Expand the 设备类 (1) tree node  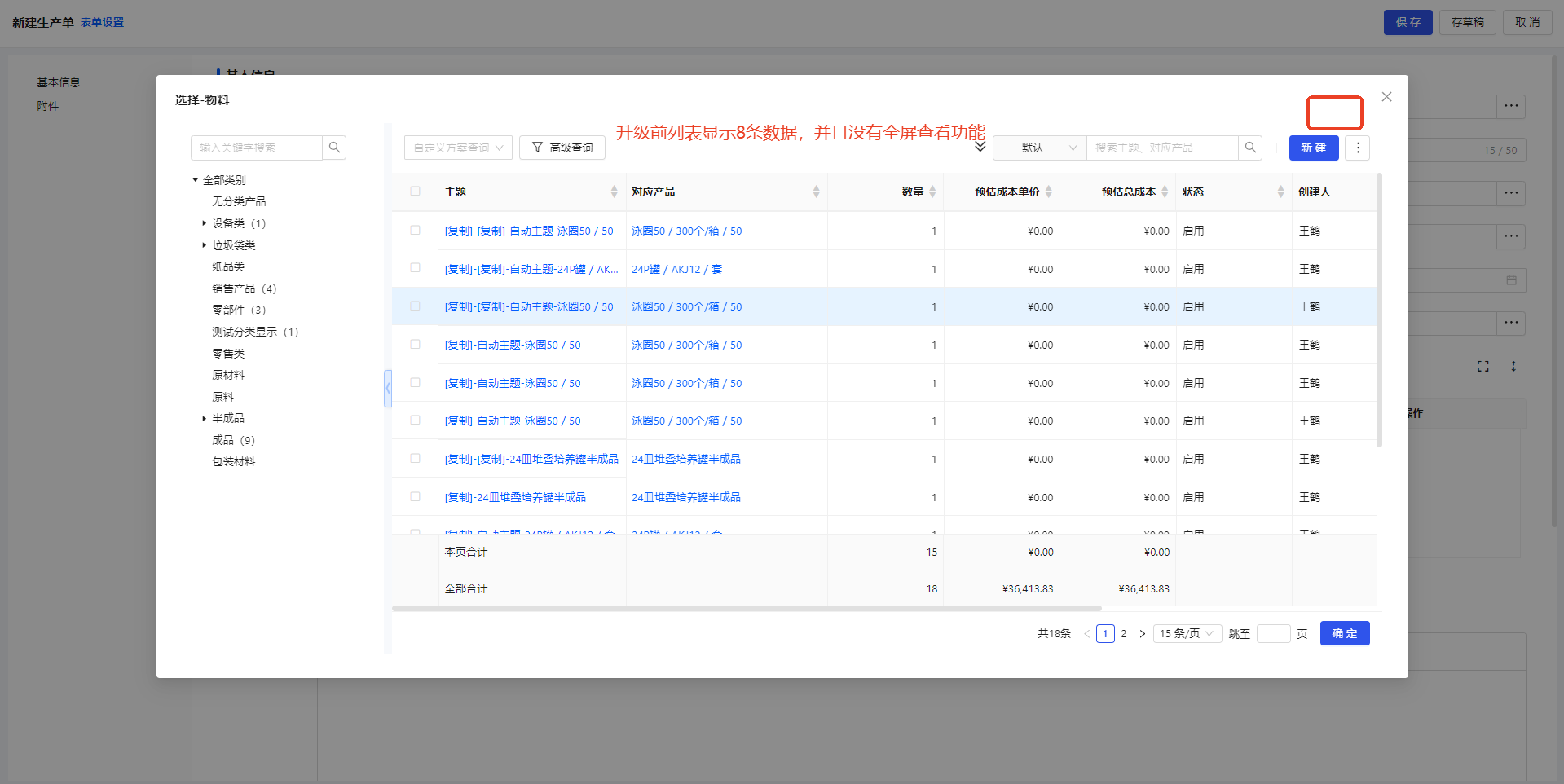point(204,223)
